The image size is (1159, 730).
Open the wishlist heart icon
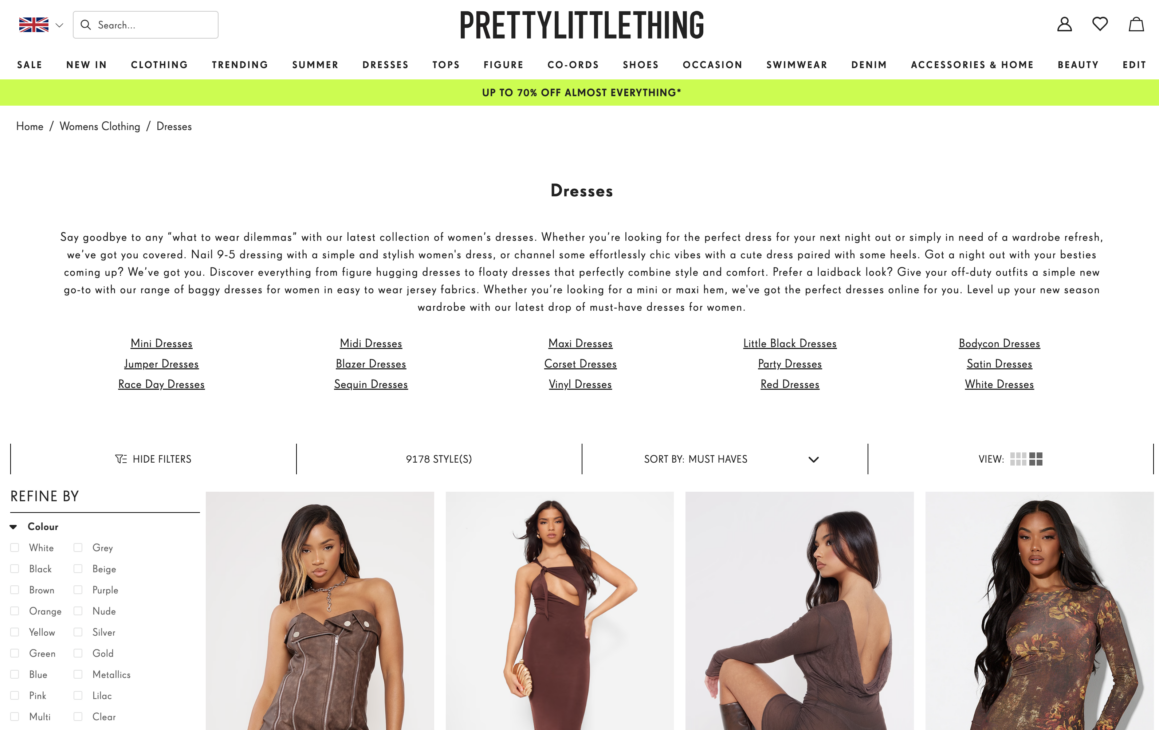point(1100,24)
